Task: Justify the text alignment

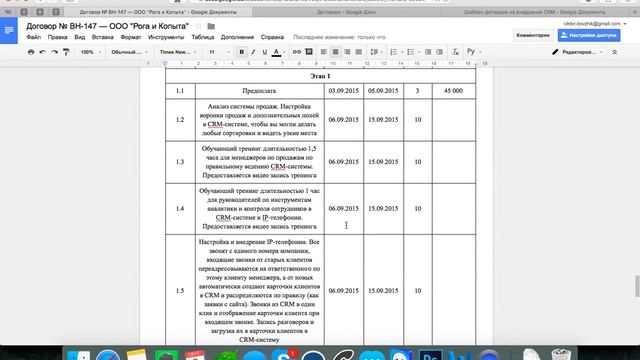Action: pos(359,52)
